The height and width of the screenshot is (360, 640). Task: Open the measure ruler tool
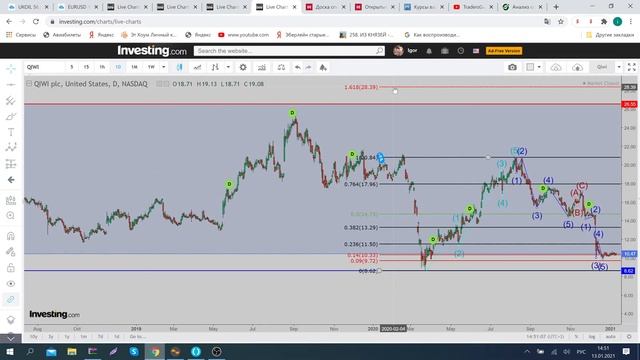tap(11, 200)
